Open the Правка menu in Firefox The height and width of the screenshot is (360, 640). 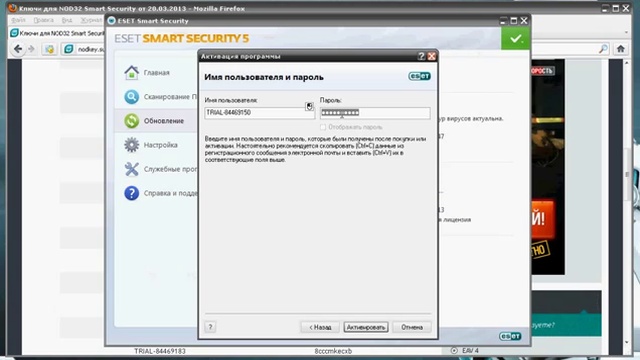43,20
